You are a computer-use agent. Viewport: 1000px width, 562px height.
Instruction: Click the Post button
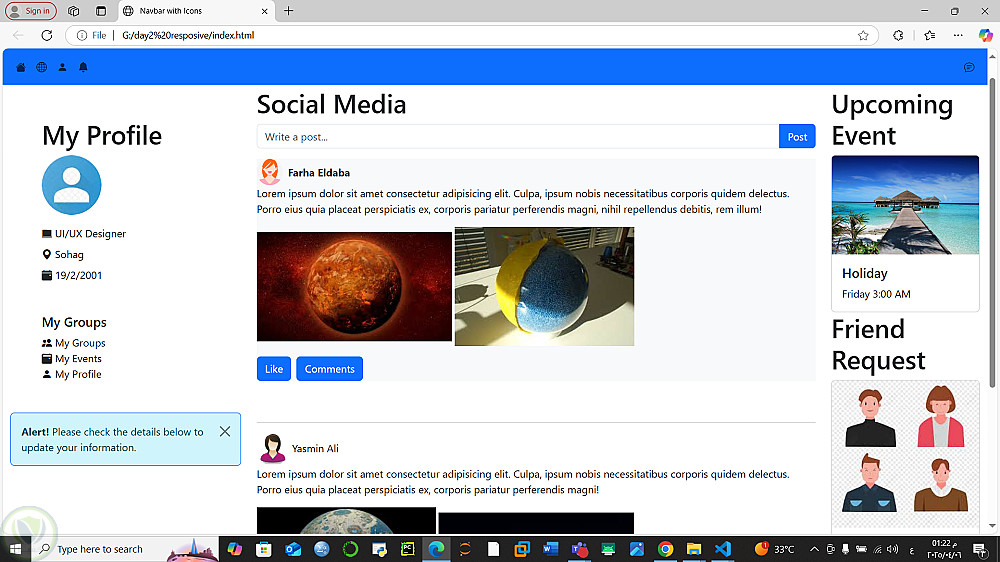(x=797, y=137)
